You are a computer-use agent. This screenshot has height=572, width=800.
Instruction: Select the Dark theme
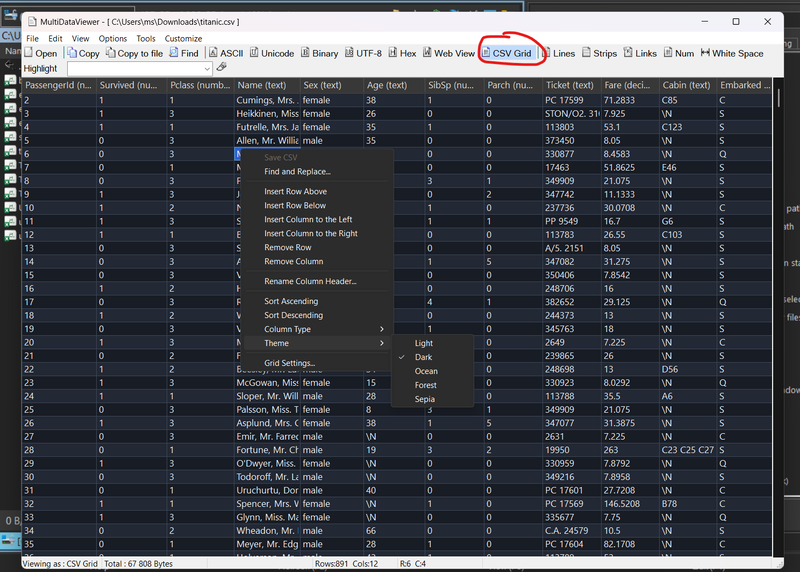coord(432,357)
